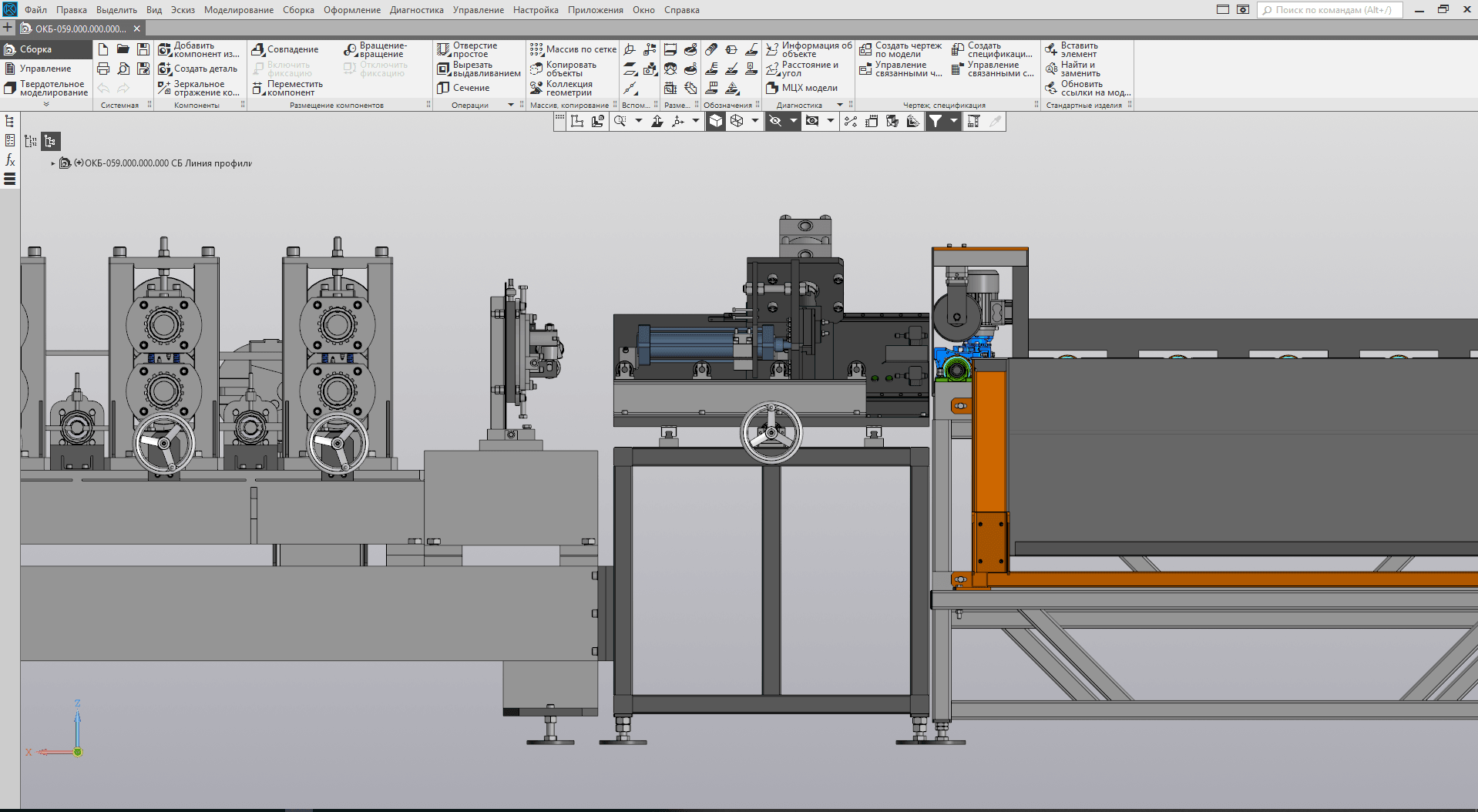Click the New document icon
Viewport: 1478px width, 812px height.
click(103, 49)
